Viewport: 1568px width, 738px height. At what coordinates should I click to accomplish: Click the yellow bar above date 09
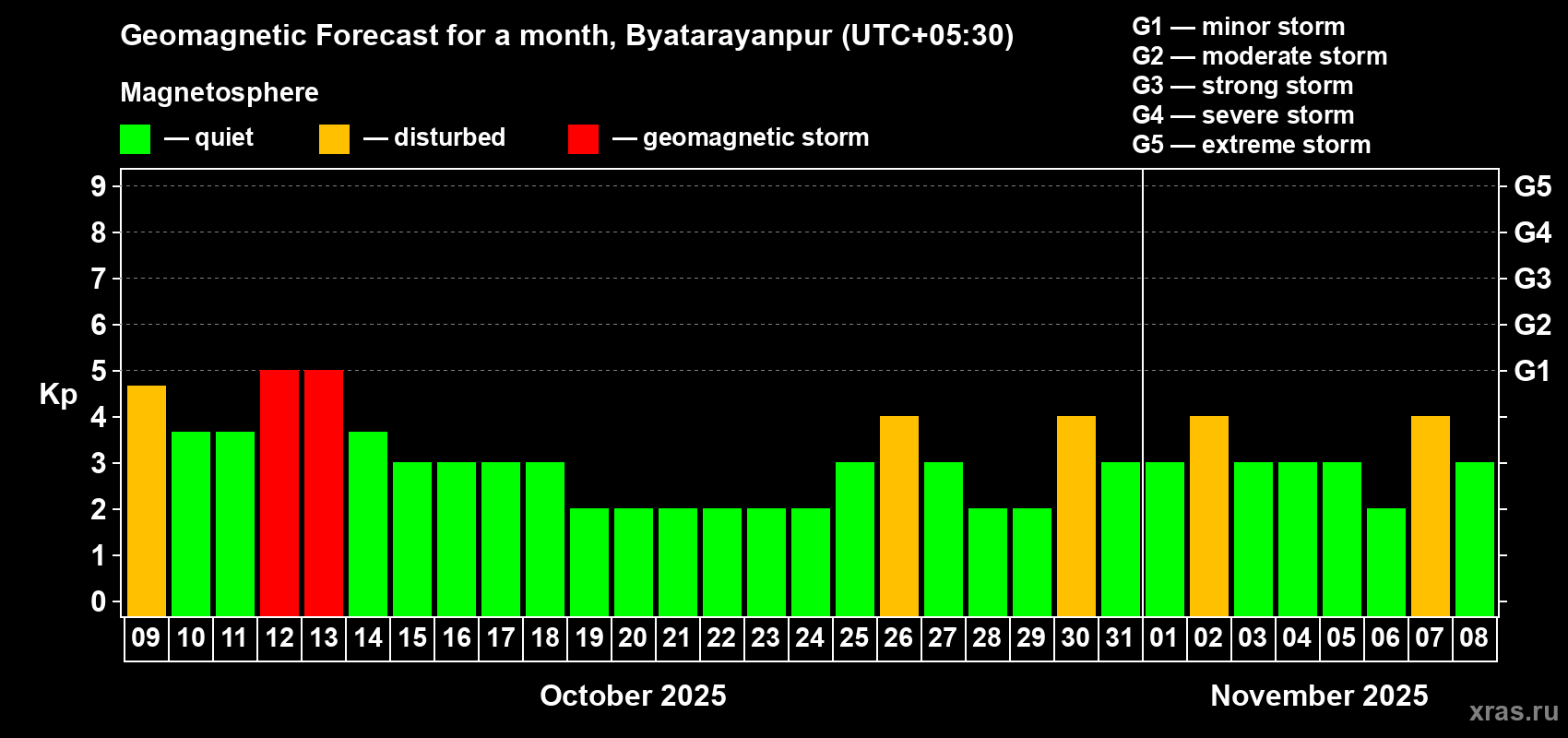click(x=147, y=501)
